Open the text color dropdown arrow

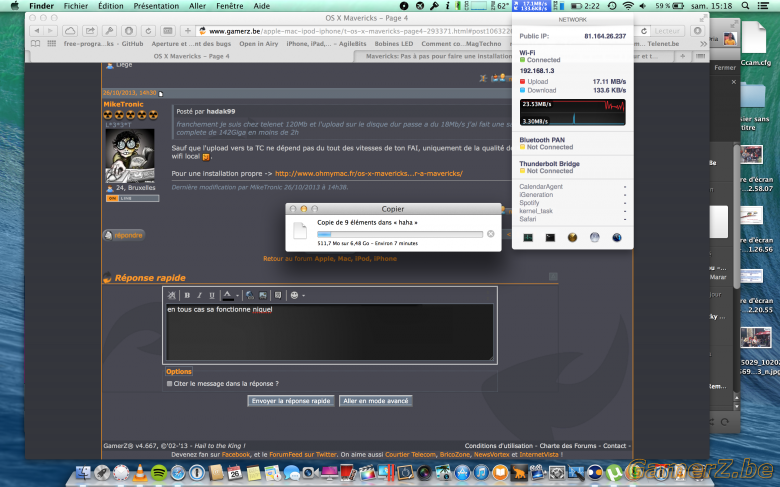point(237,295)
